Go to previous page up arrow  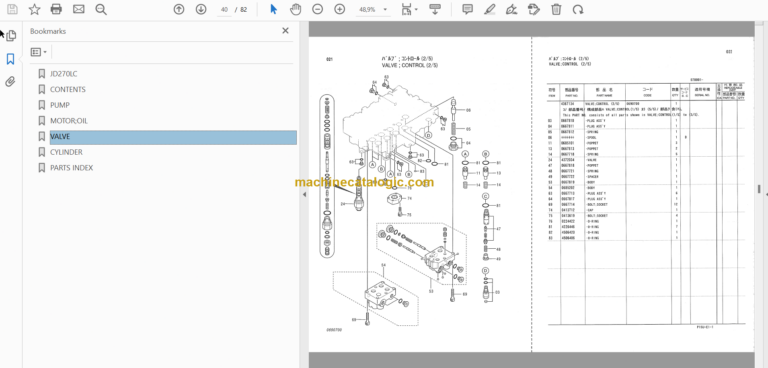pos(179,9)
